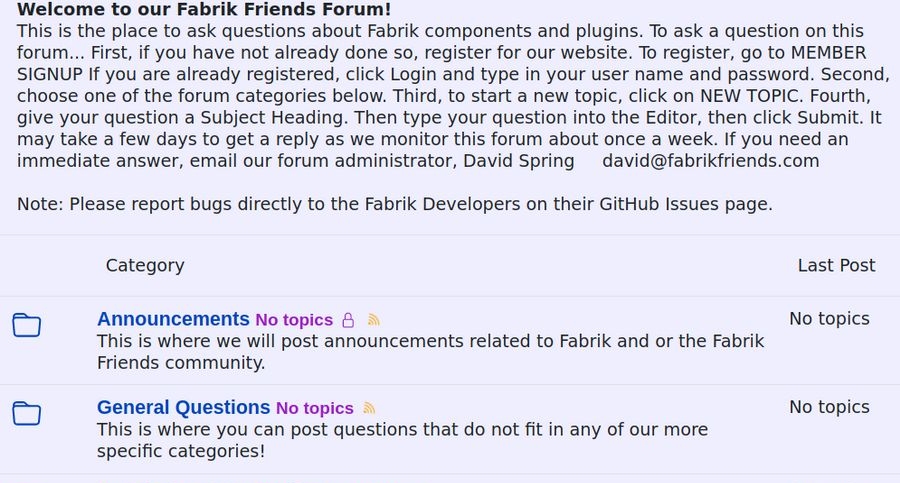Image resolution: width=900 pixels, height=483 pixels.
Task: Click the Category column header
Action: [145, 265]
